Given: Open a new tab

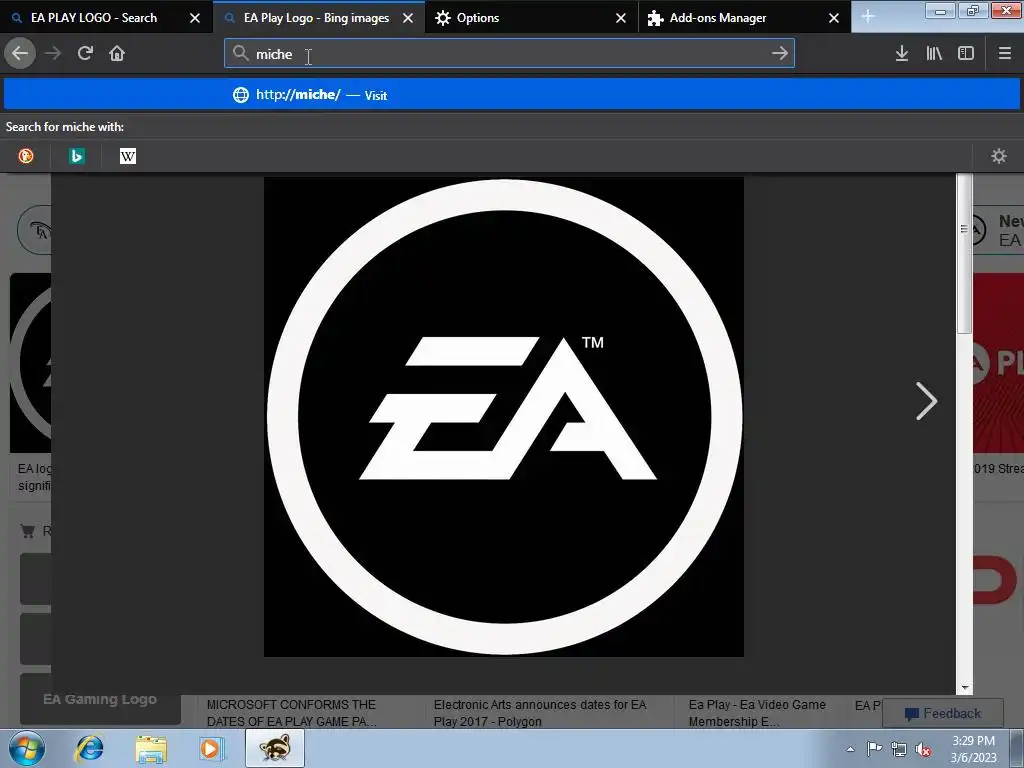Looking at the screenshot, I should click(868, 16).
